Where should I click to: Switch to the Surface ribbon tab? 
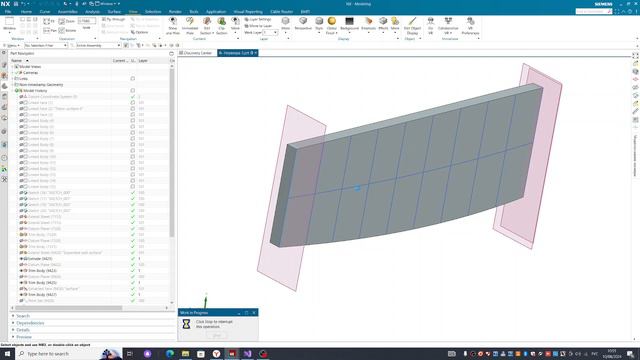coord(114,12)
